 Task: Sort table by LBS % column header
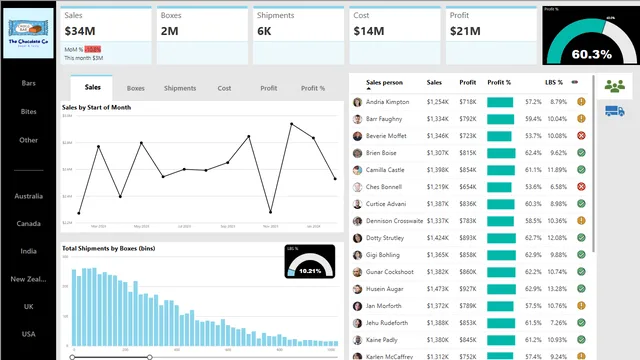pyautogui.click(x=554, y=82)
